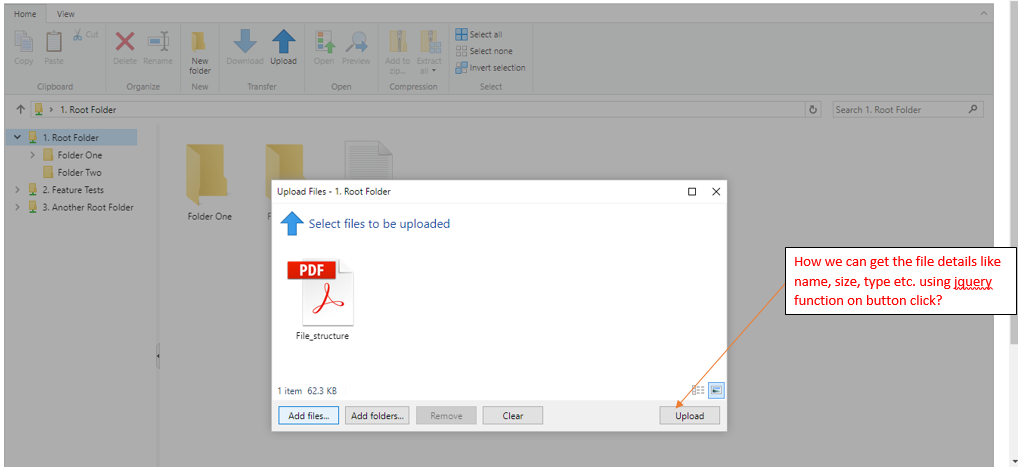The height and width of the screenshot is (467, 1022).
Task: Click the Add files... button
Action: click(x=308, y=416)
